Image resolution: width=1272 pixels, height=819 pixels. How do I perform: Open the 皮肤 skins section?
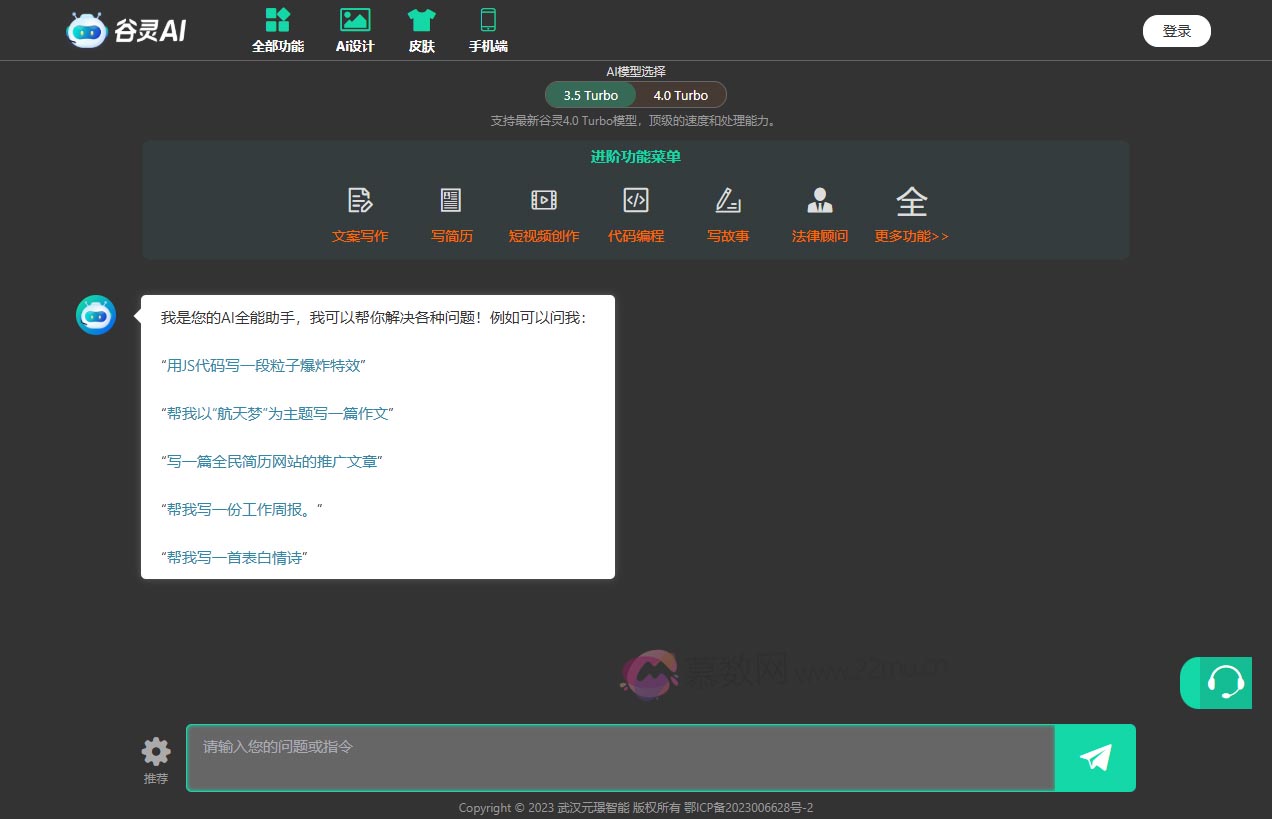click(421, 30)
